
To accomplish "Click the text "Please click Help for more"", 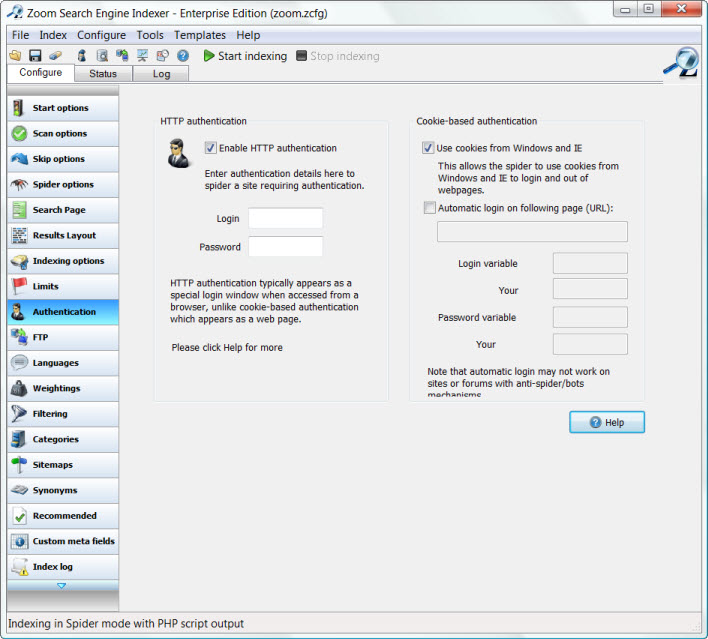I will [x=227, y=348].
